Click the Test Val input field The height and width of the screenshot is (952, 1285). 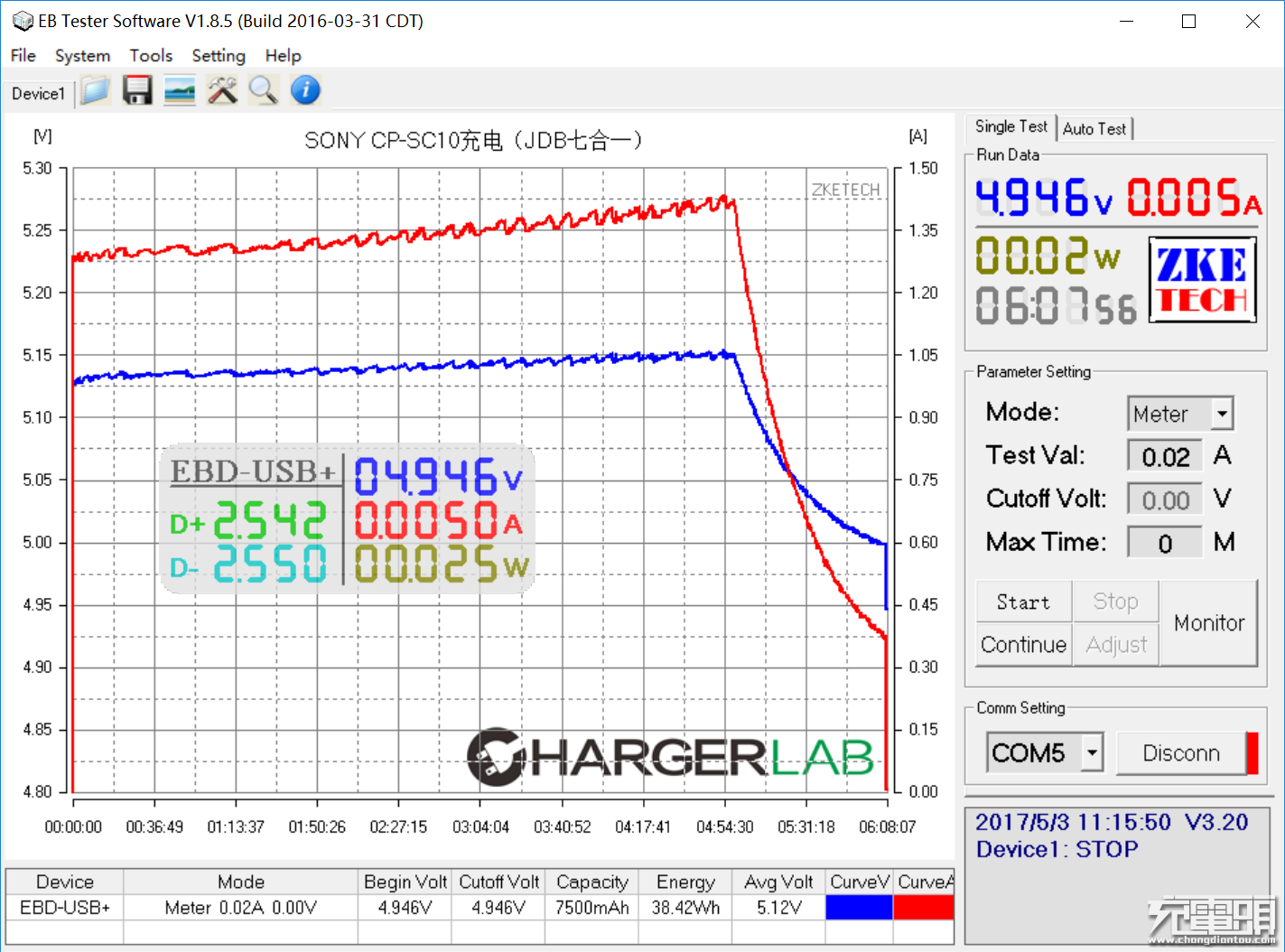(x=1165, y=456)
